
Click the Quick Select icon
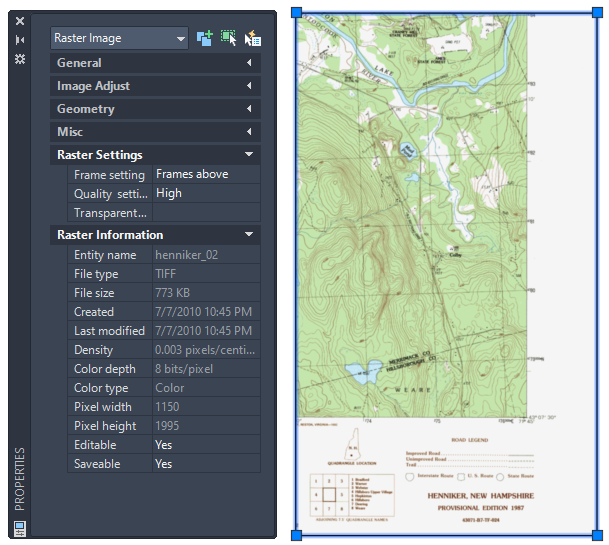pyautogui.click(x=253, y=38)
